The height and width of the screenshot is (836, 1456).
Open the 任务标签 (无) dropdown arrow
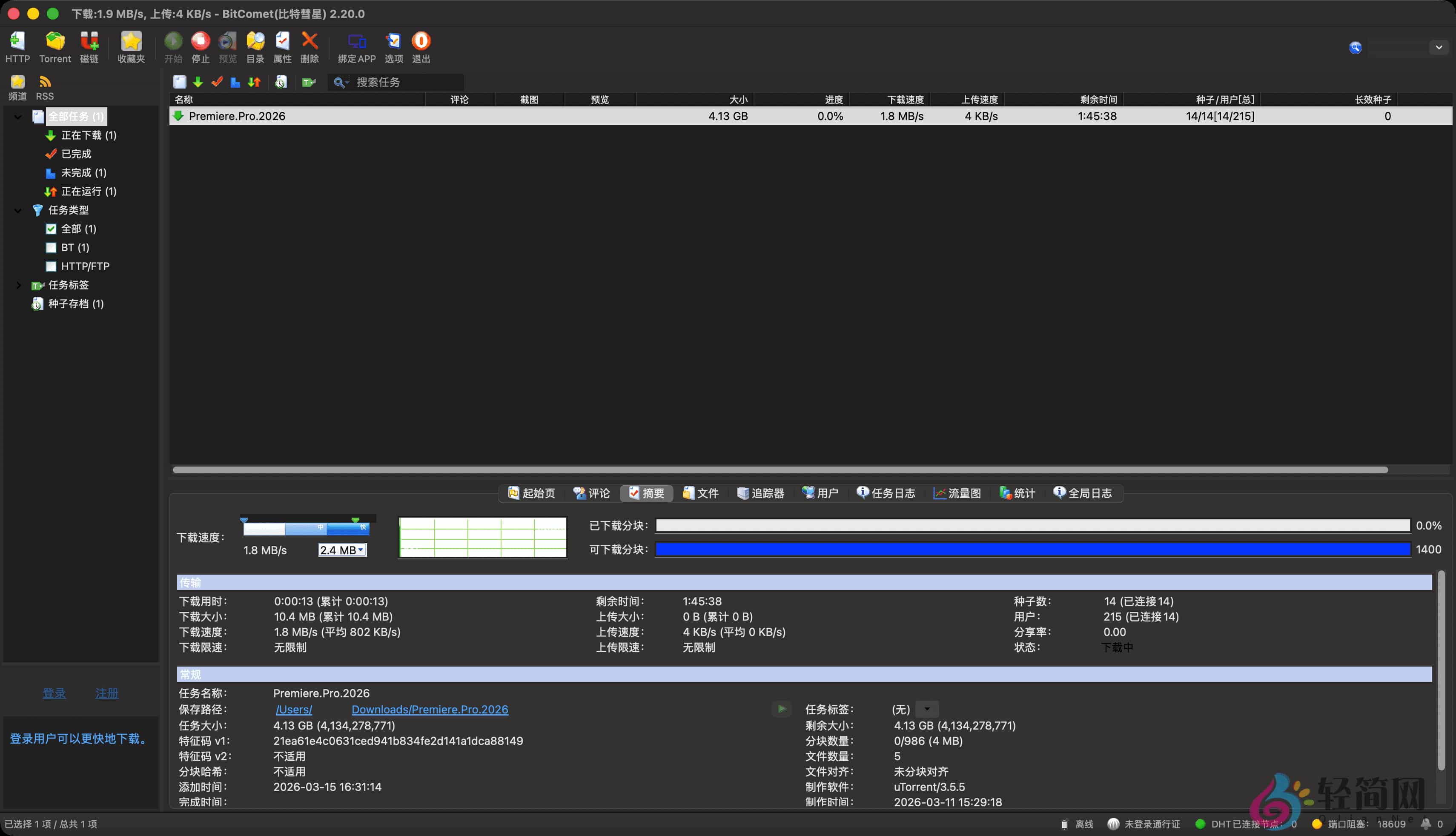(927, 709)
